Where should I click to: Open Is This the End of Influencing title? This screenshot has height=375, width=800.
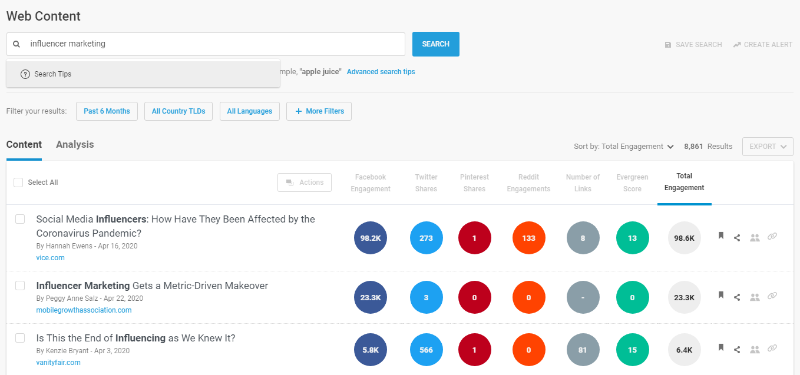point(136,338)
